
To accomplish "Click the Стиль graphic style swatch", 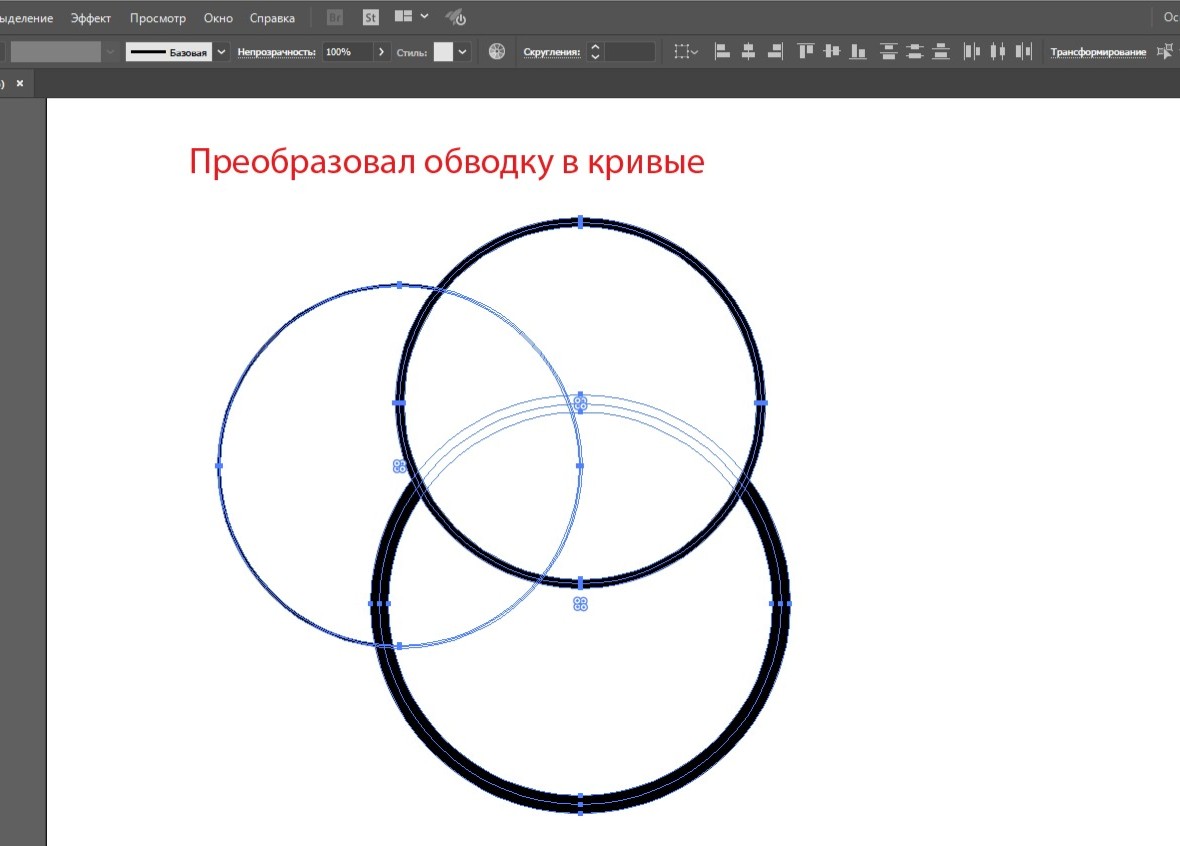I will click(x=443, y=52).
